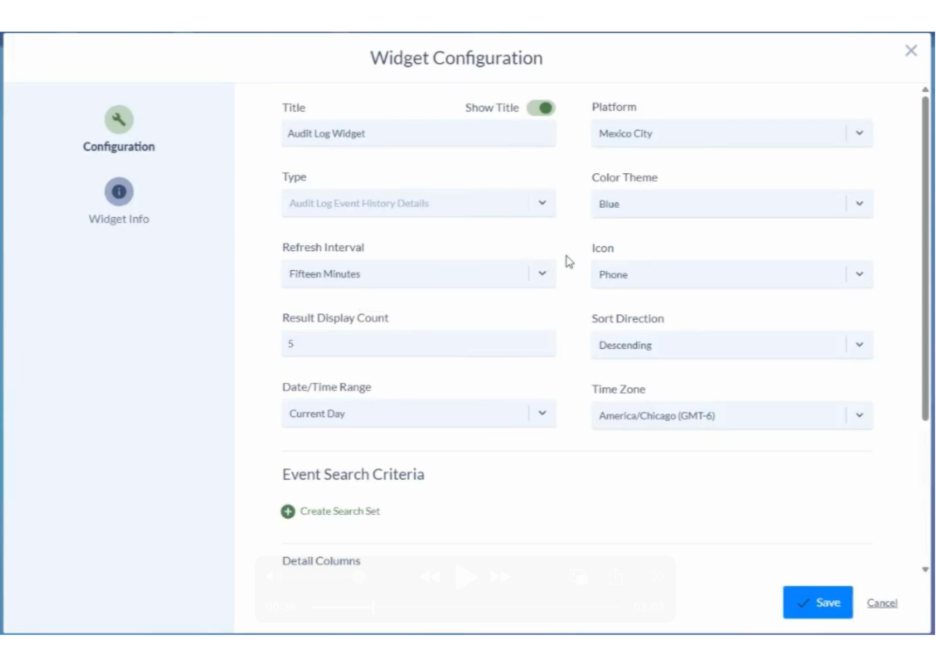Click the green plus Create Search Set icon

[x=288, y=511]
